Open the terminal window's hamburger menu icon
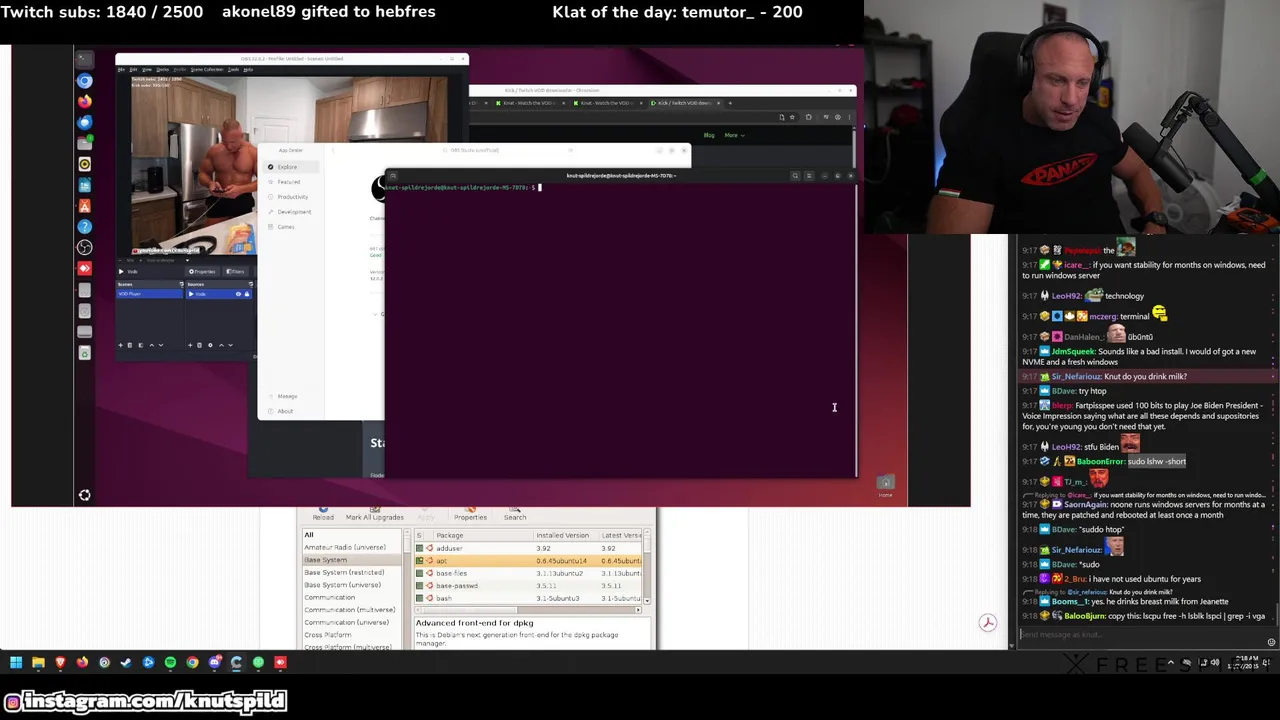The image size is (1280, 720). click(x=809, y=176)
